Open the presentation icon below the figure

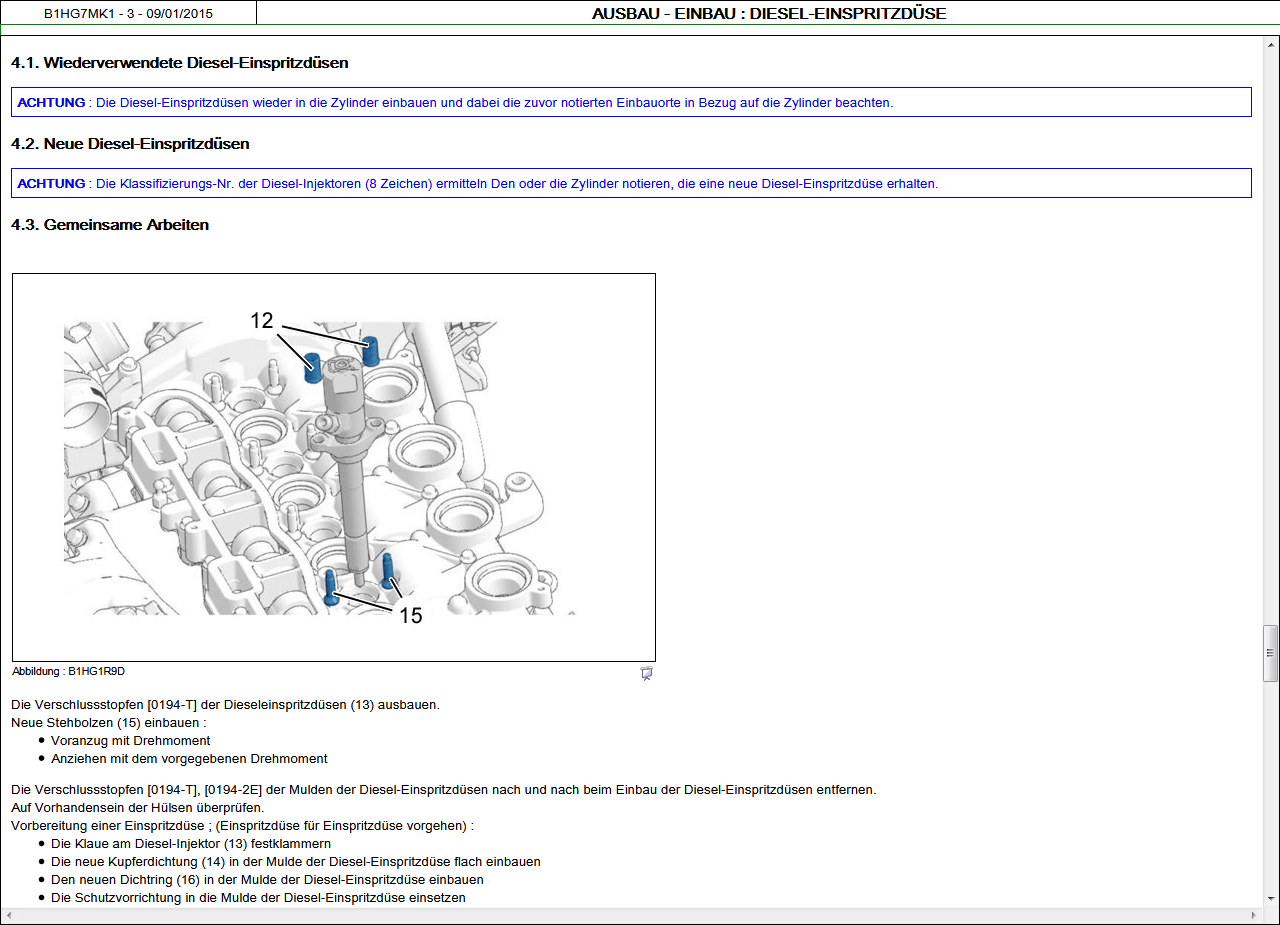click(x=646, y=673)
